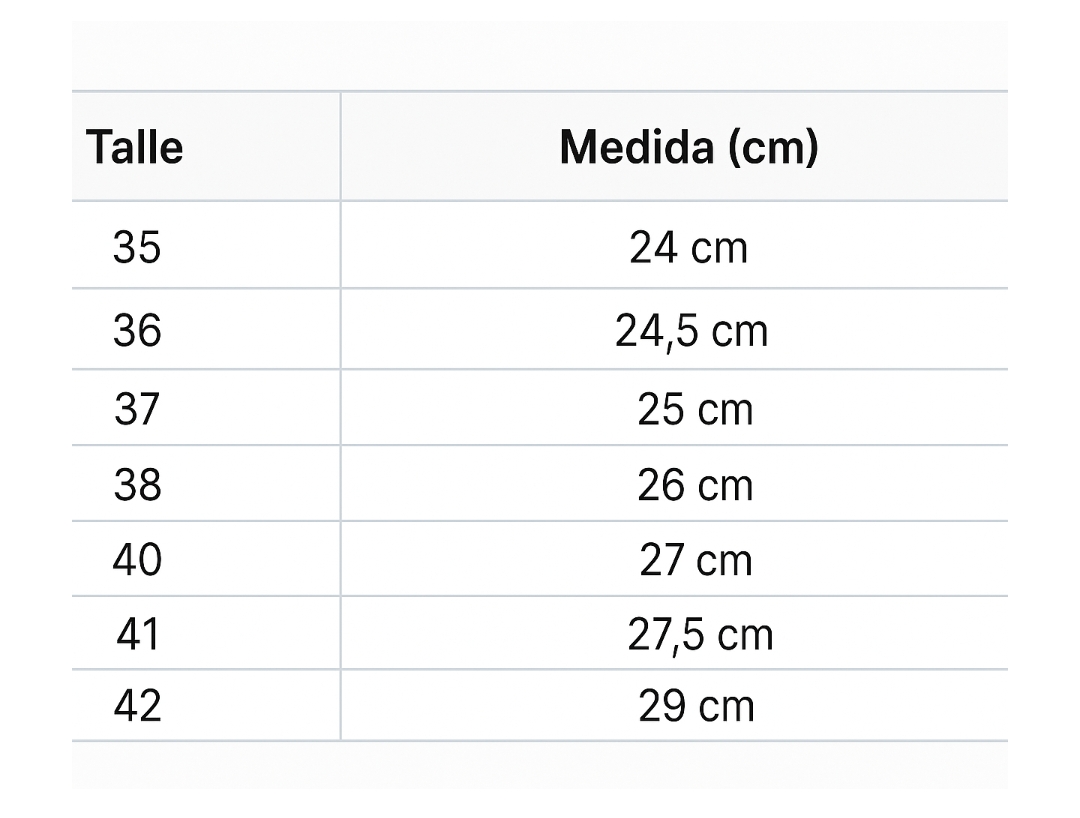Select the size 36 cell

point(137,330)
